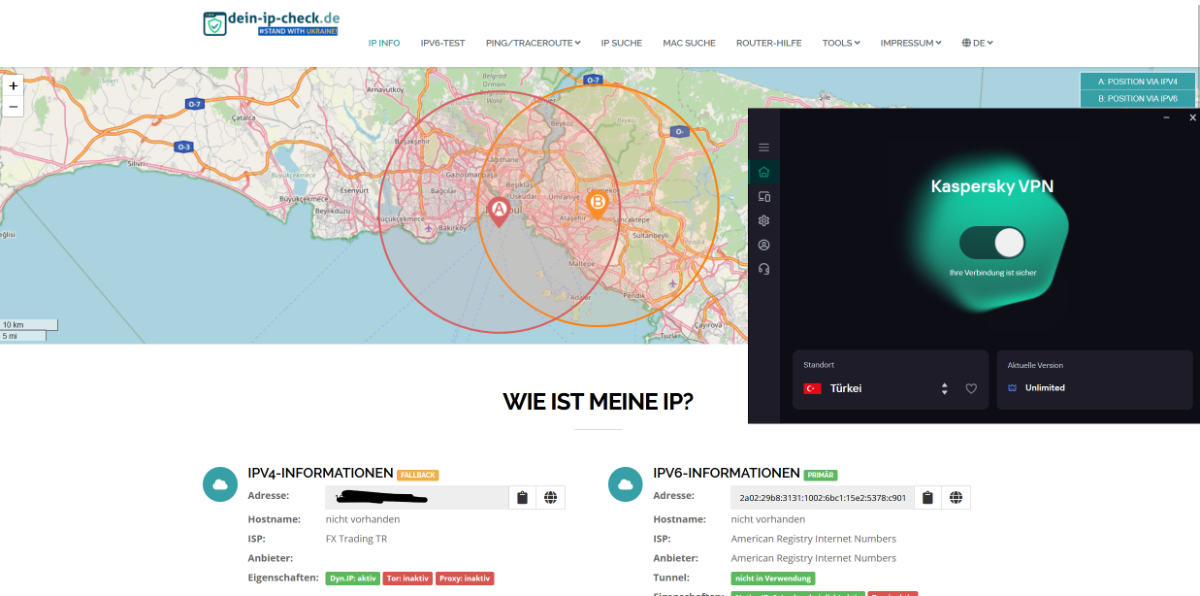Click the IPv6 cloud icon
Image resolution: width=1200 pixels, height=596 pixels.
point(626,484)
